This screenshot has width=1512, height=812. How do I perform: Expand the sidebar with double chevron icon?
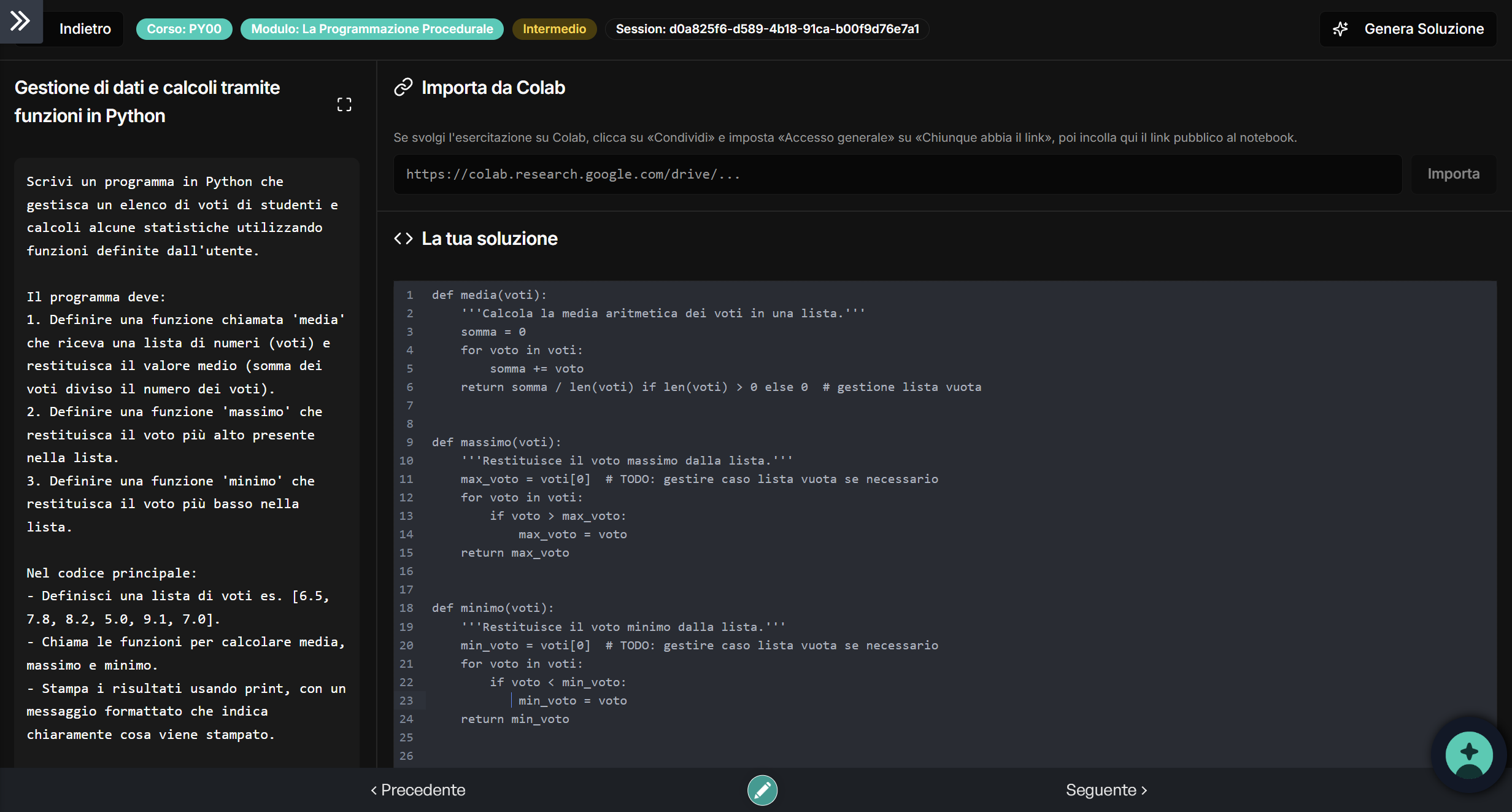coord(20,21)
